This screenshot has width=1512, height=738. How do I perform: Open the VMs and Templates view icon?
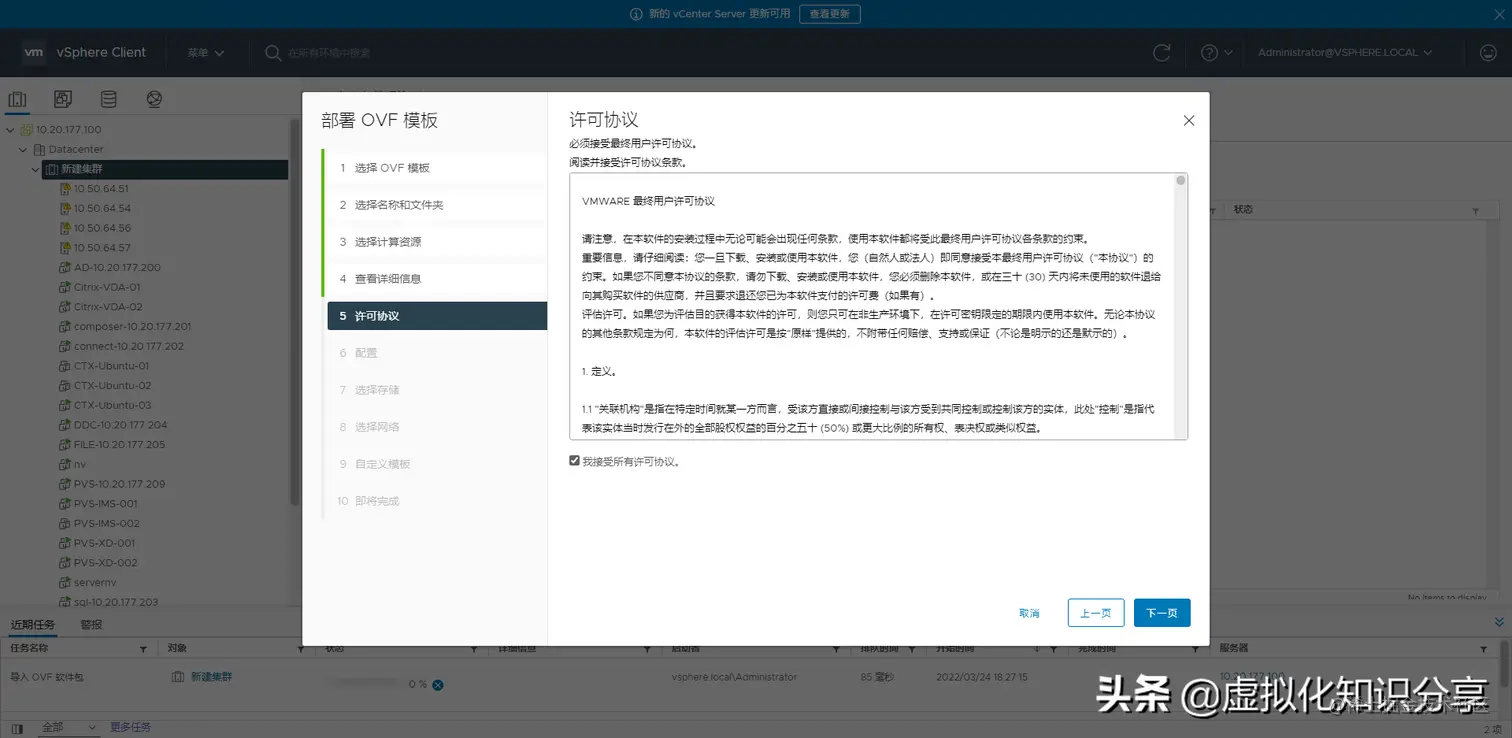click(61, 98)
